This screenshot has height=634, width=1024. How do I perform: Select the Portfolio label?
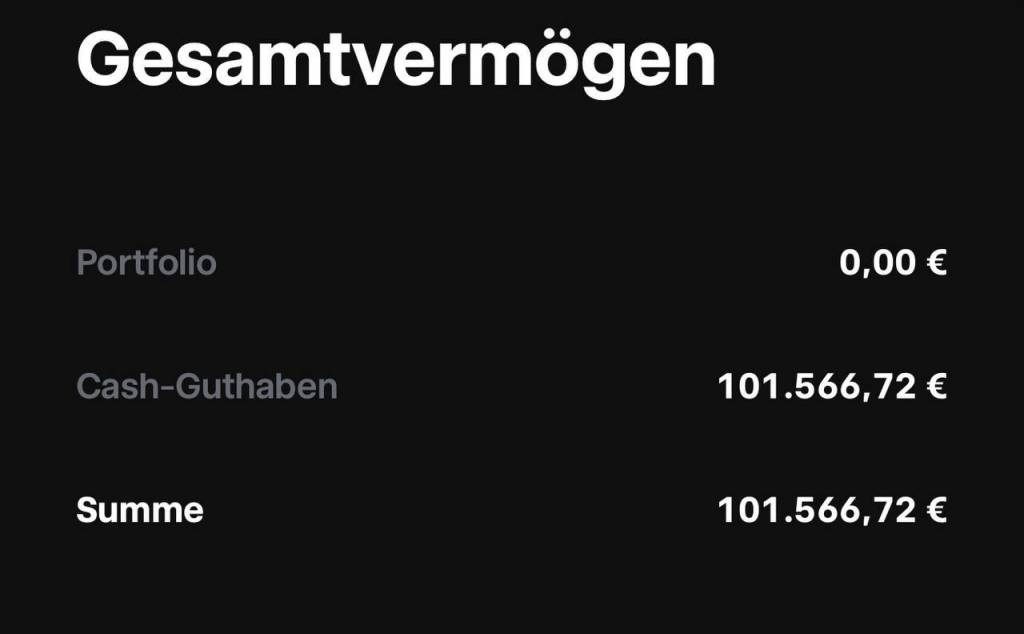click(x=146, y=263)
